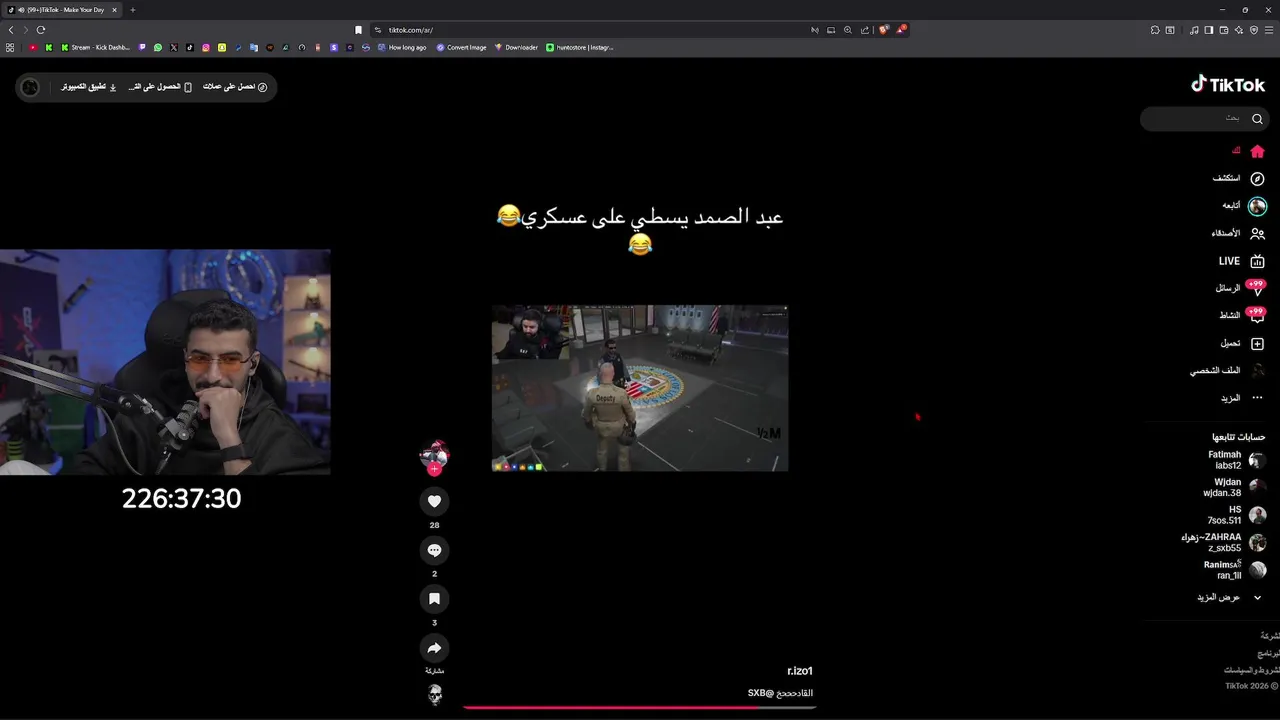The image size is (1280, 720).
Task: Open the Brave Wallet icon
Action: (1224, 30)
